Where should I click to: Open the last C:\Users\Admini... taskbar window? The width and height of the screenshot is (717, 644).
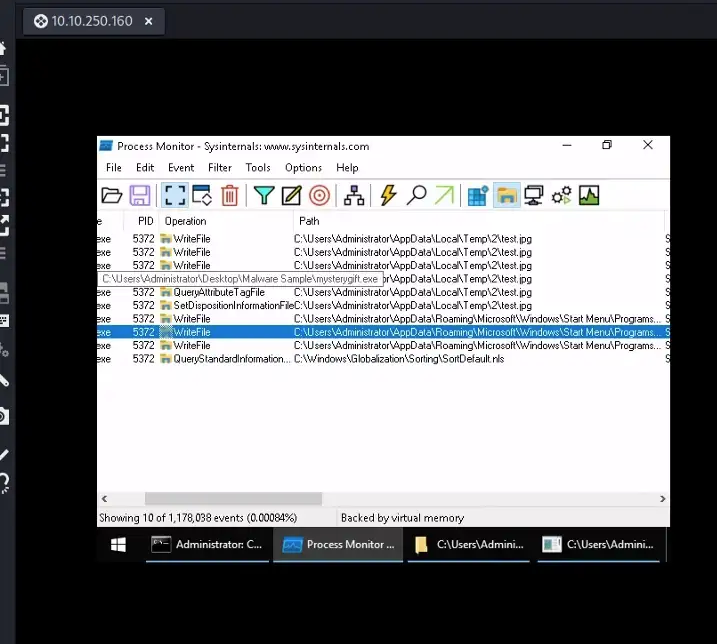point(598,544)
